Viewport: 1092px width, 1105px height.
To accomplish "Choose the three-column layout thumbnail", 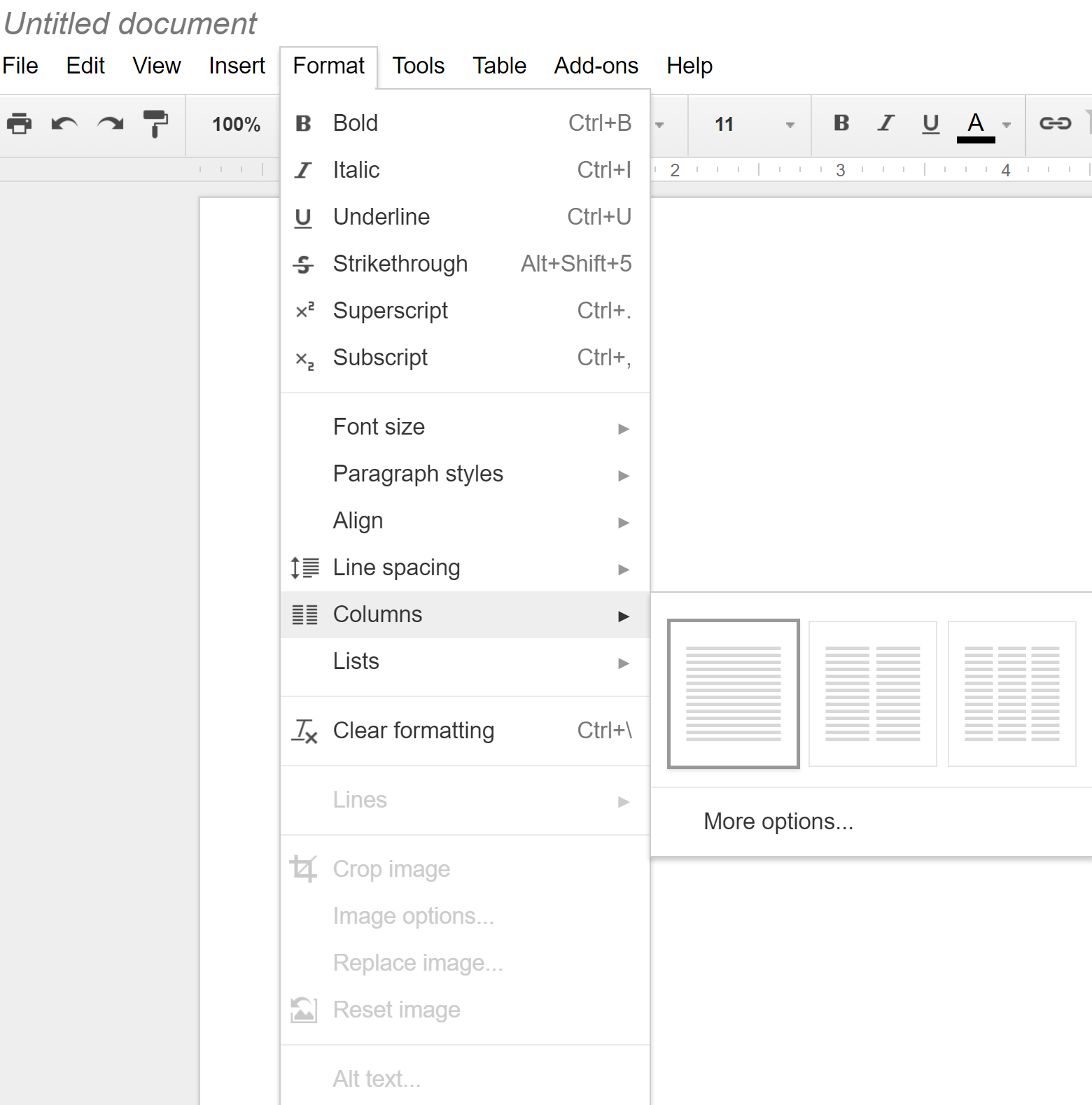I will click(1011, 694).
